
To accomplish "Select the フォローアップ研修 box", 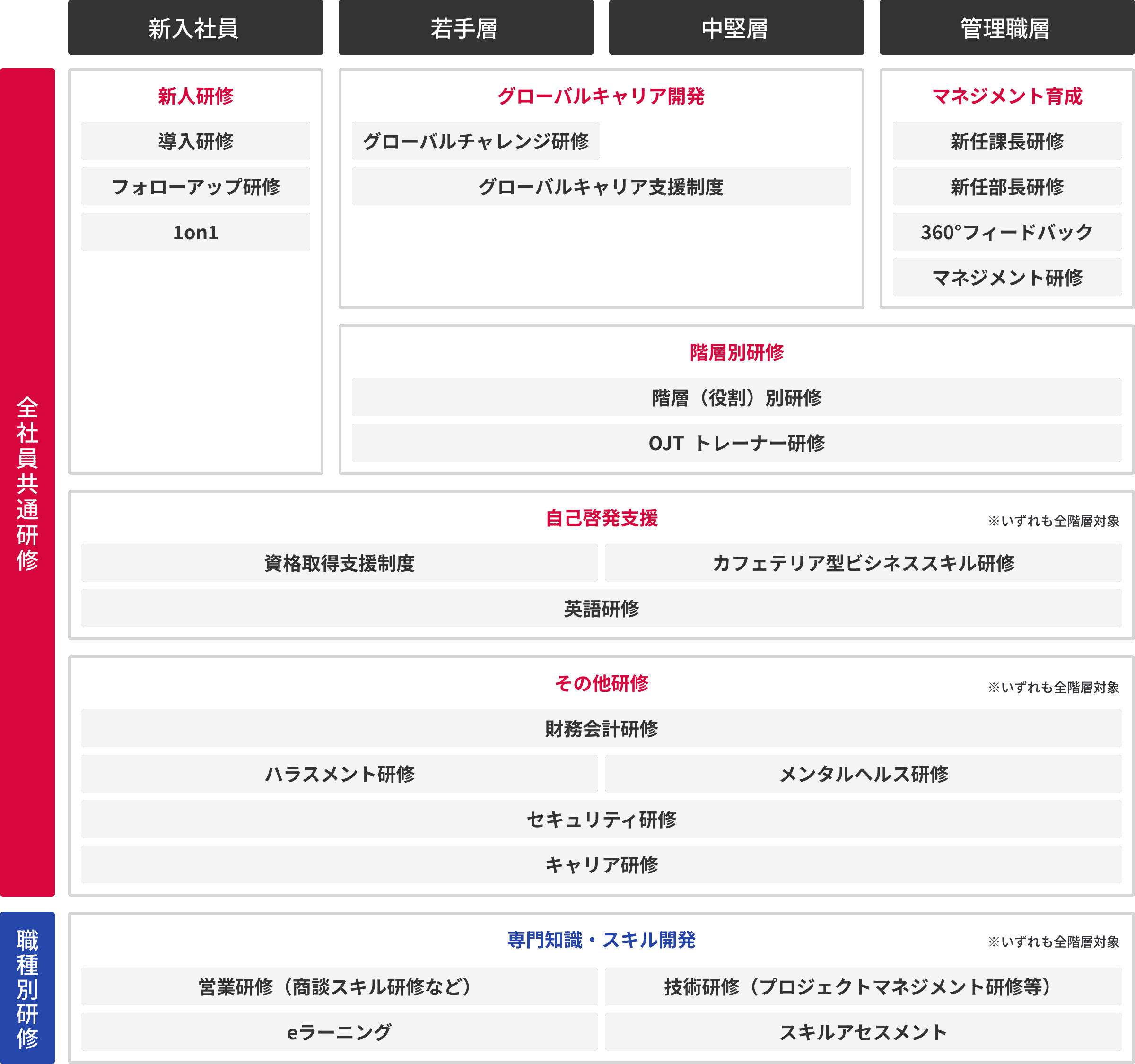I will click(195, 187).
